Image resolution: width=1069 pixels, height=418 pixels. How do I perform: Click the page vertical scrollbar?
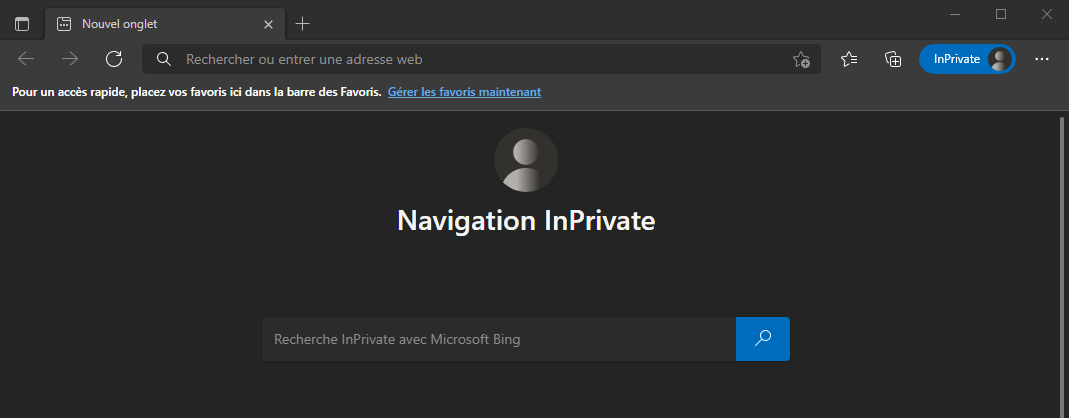pos(1062,267)
